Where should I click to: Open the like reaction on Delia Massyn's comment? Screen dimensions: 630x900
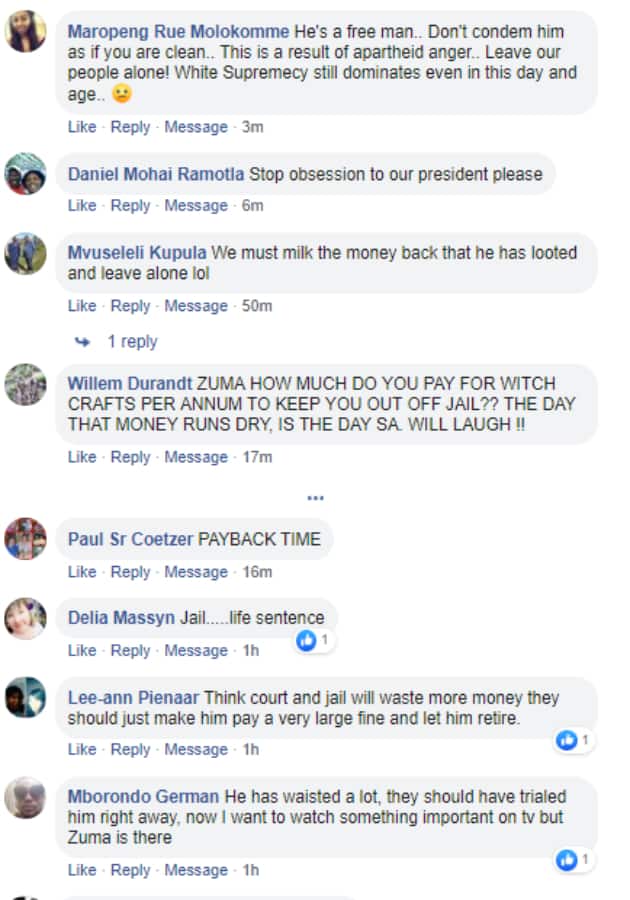tap(314, 640)
